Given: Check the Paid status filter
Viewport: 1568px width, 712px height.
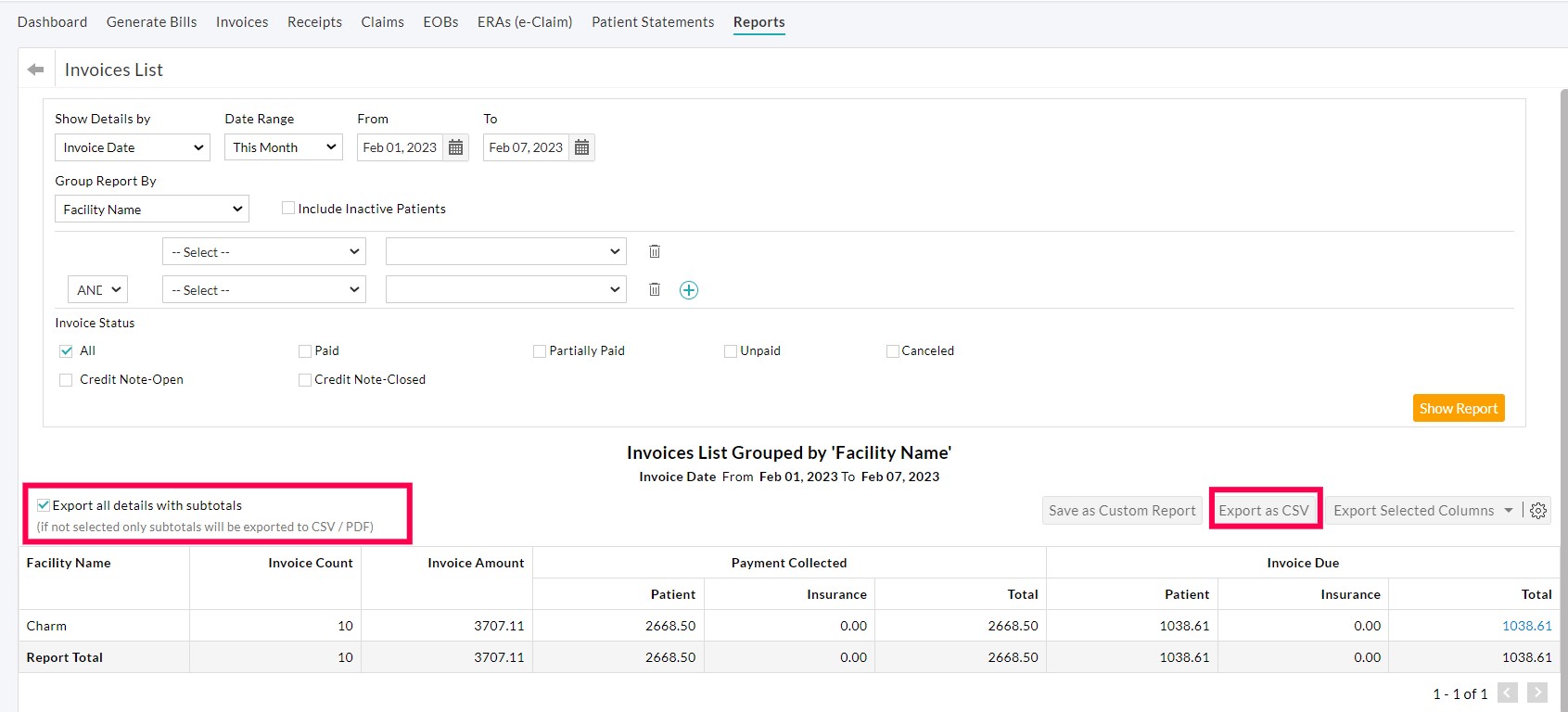Looking at the screenshot, I should [304, 351].
